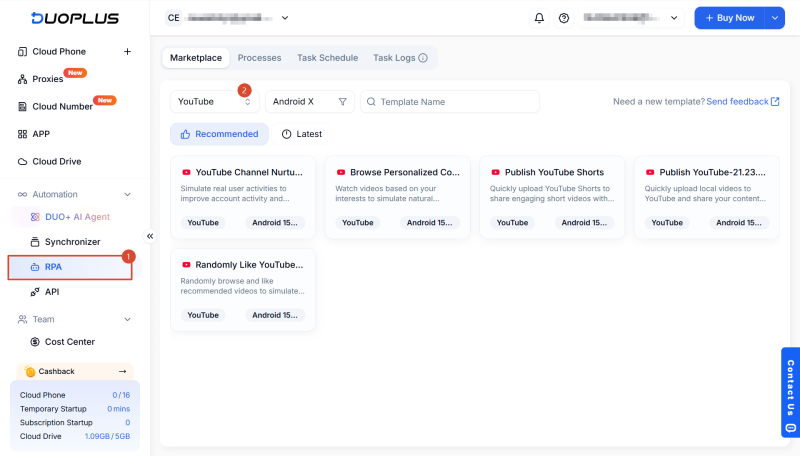Collapse the sidebar with the double-chevron icon
The width and height of the screenshot is (800, 456).
coord(150,236)
